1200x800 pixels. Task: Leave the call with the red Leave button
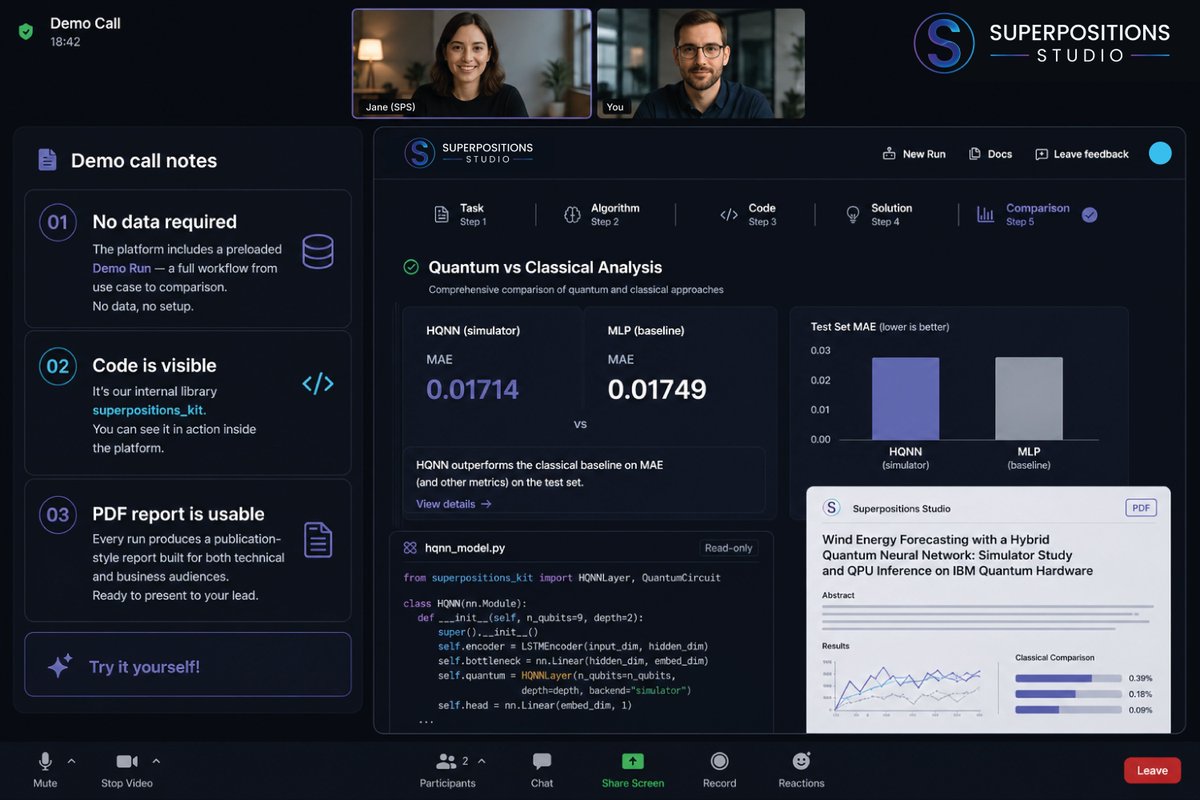coord(1152,770)
